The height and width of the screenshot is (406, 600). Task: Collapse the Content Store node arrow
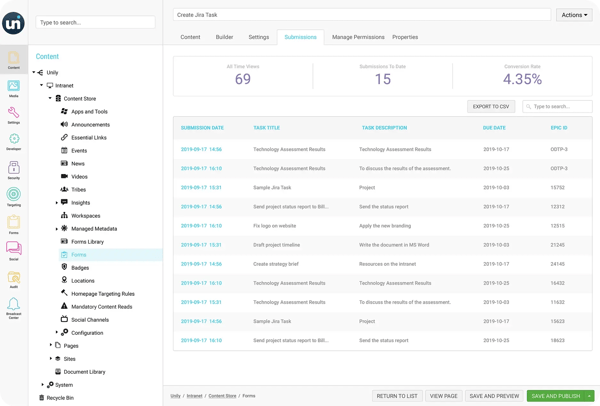tap(50, 98)
